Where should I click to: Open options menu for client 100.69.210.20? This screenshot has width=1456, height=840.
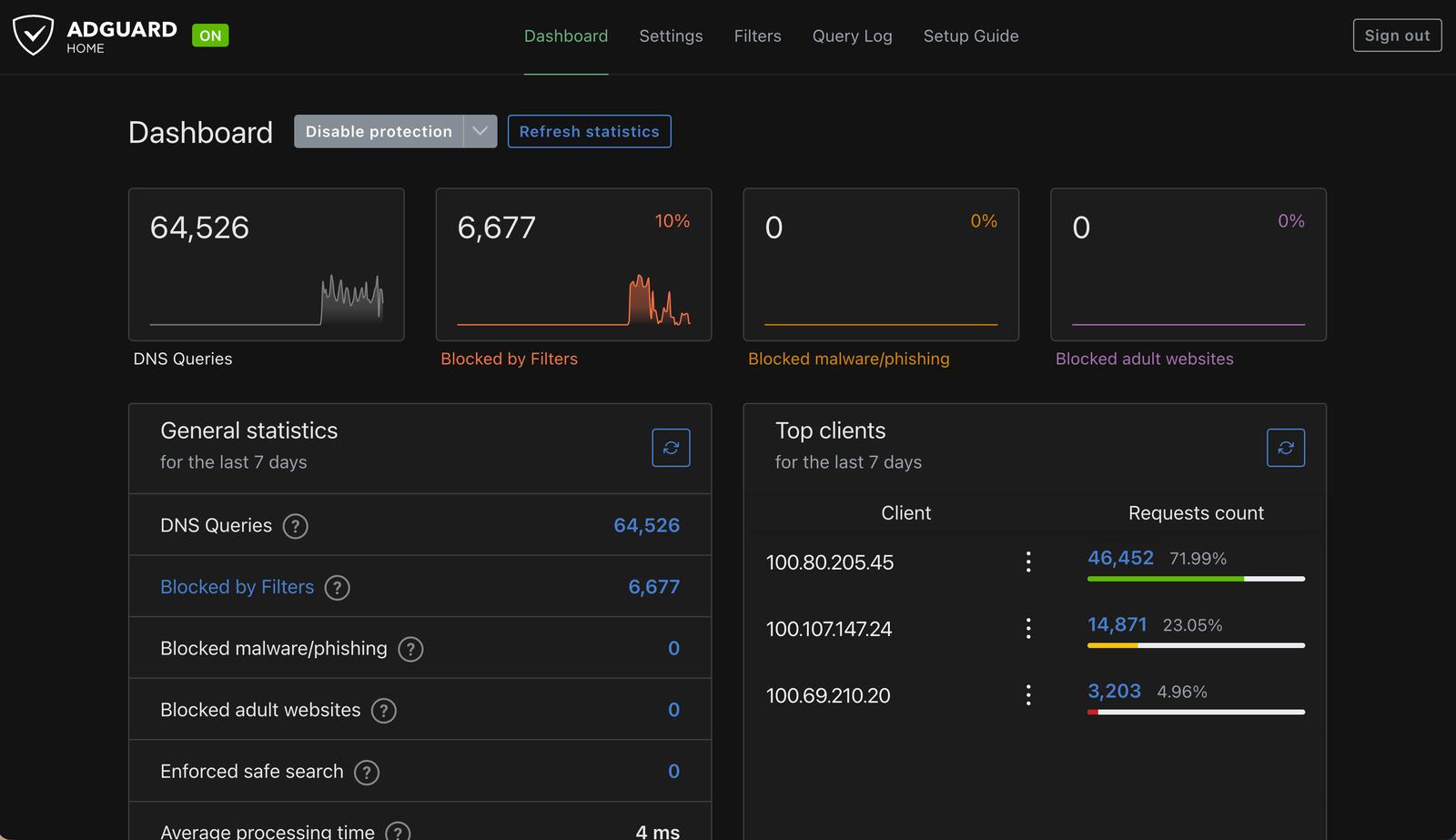coord(1028,695)
